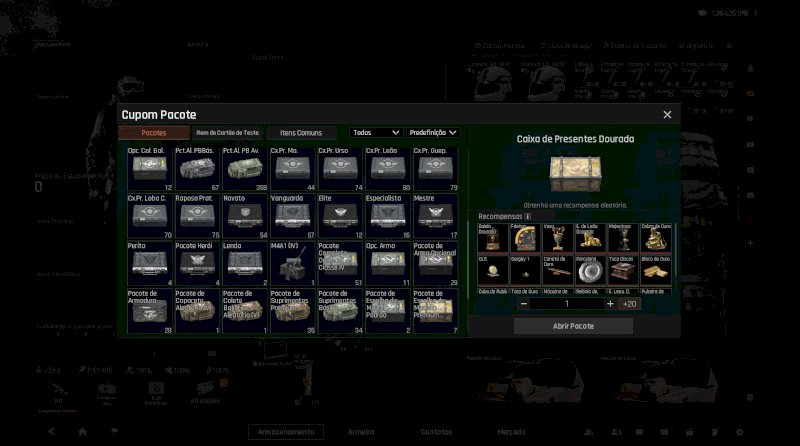Open the Todos filter dropdown
Screen dimensions: 800x446
pos(376,132)
